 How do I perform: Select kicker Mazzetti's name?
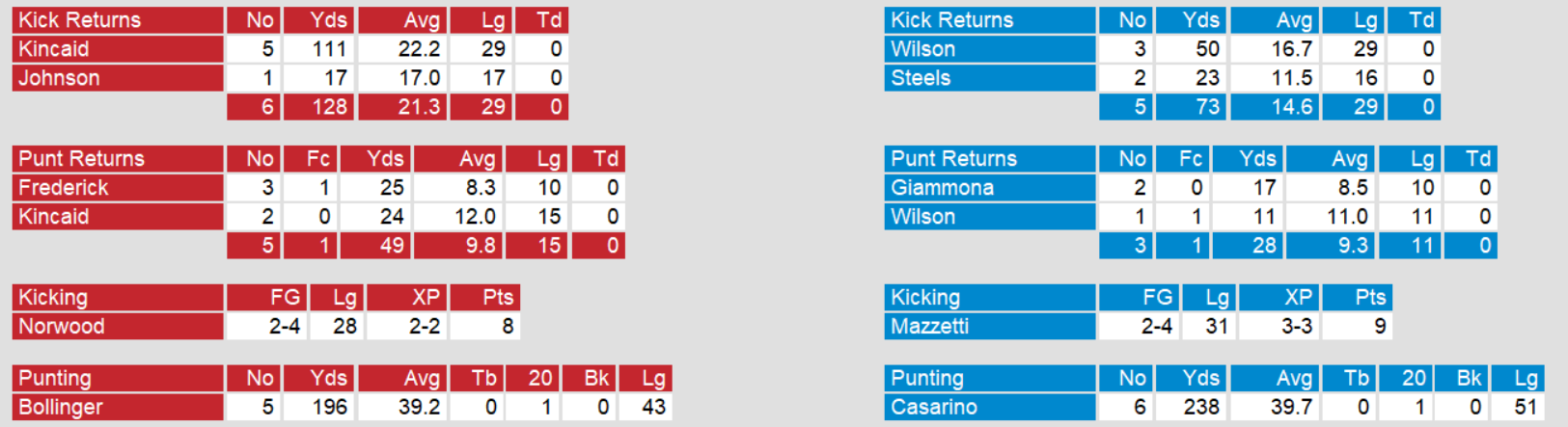click(990, 327)
